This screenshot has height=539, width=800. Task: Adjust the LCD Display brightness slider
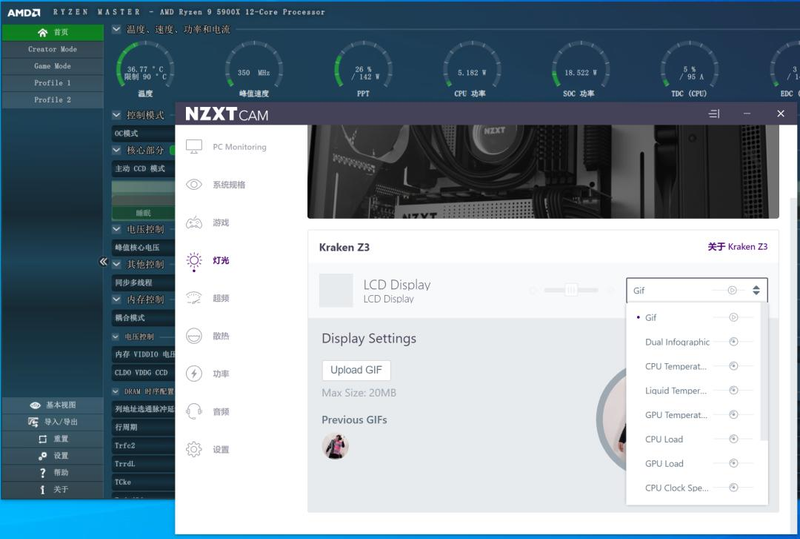[x=571, y=290]
